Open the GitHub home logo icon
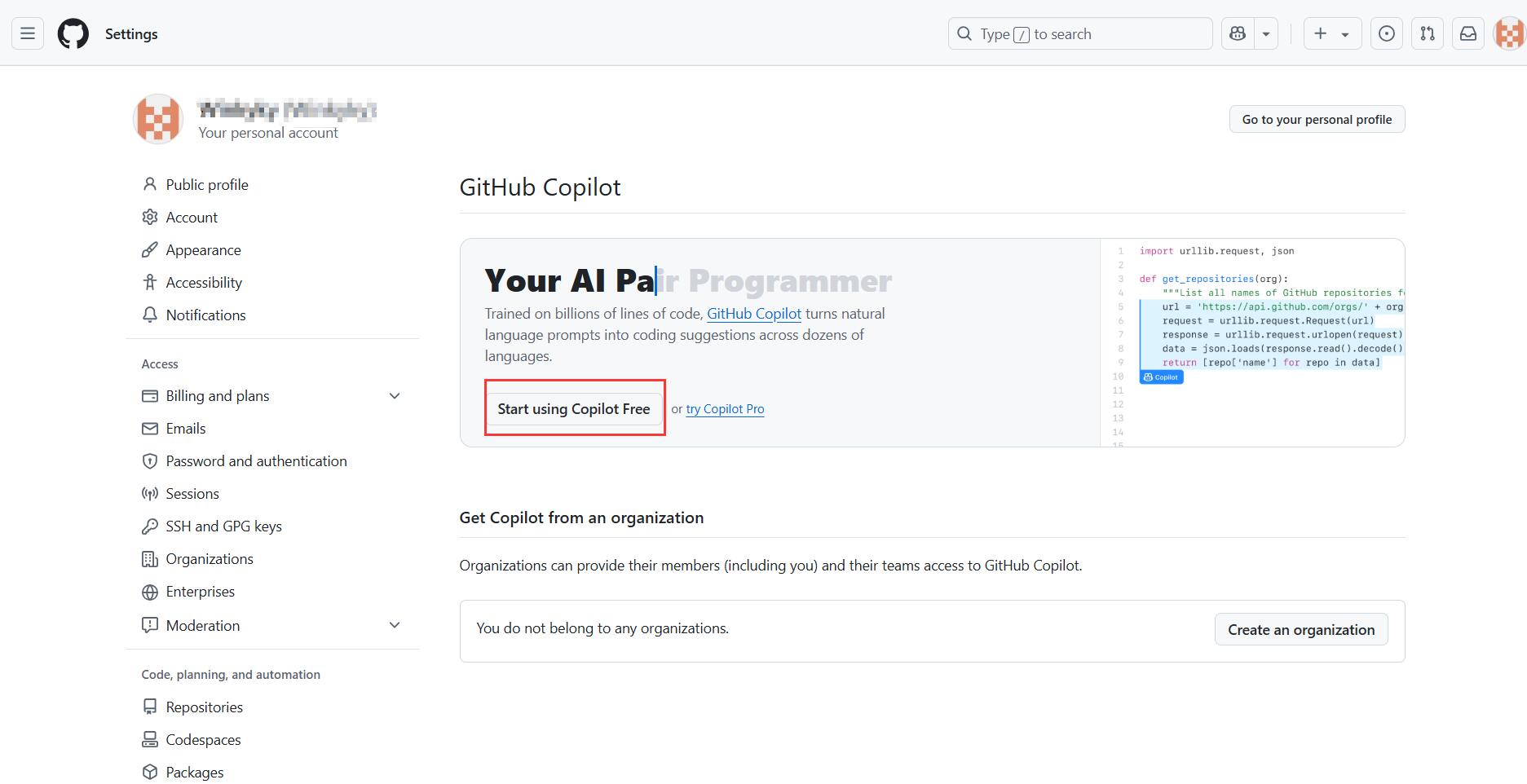 [73, 33]
